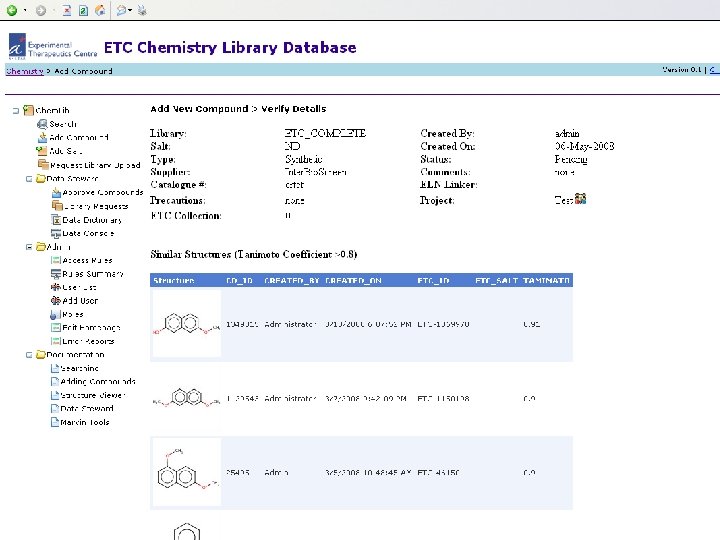Click the Data Dictionary icon
This screenshot has height=540, width=720.
[x=56, y=220]
